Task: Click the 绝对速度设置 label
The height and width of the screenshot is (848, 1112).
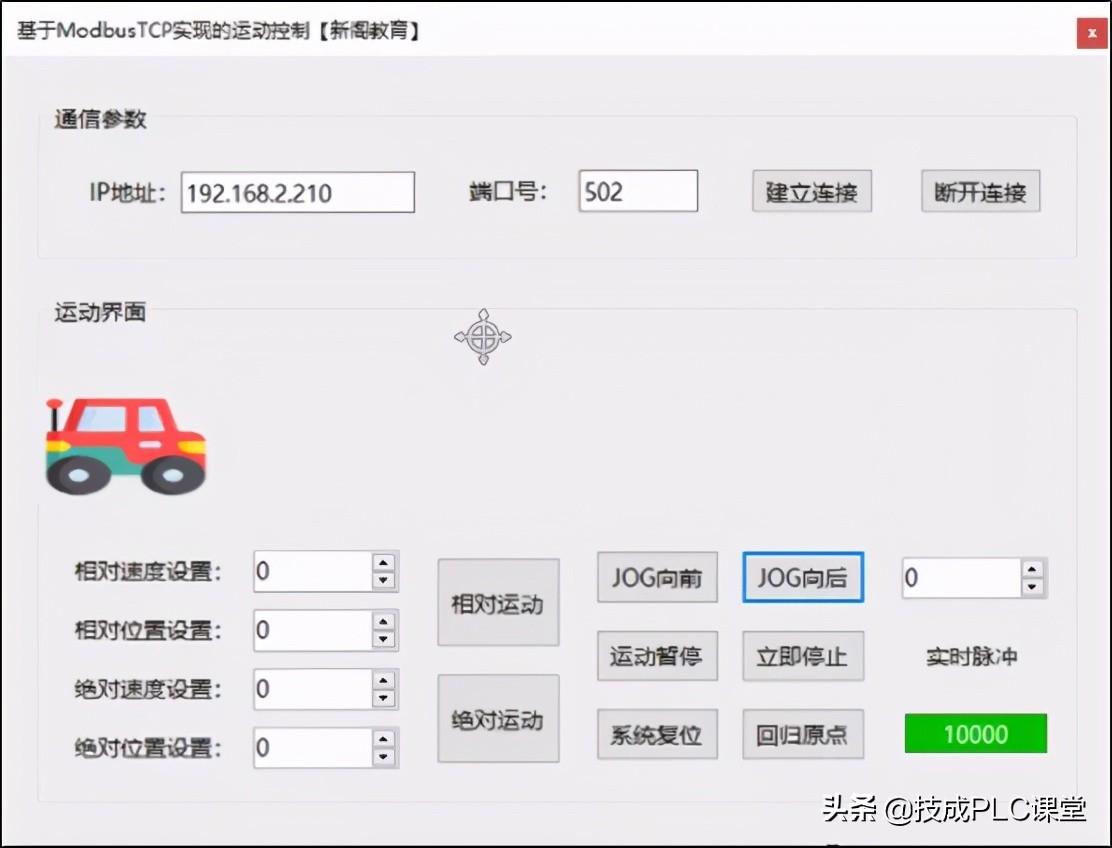Action: tap(148, 689)
